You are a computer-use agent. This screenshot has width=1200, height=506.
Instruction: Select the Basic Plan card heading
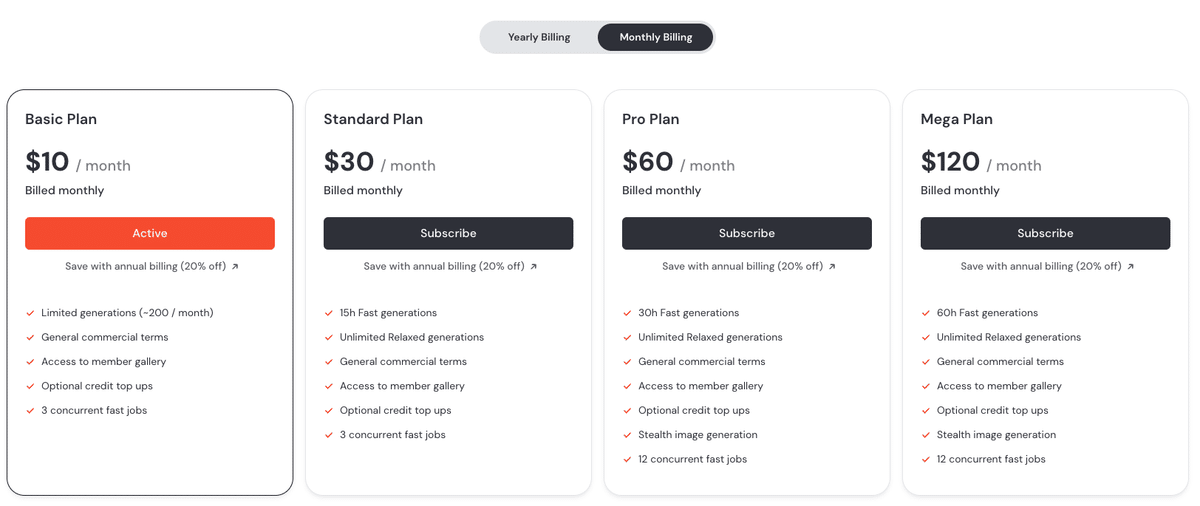pyautogui.click(x=61, y=119)
